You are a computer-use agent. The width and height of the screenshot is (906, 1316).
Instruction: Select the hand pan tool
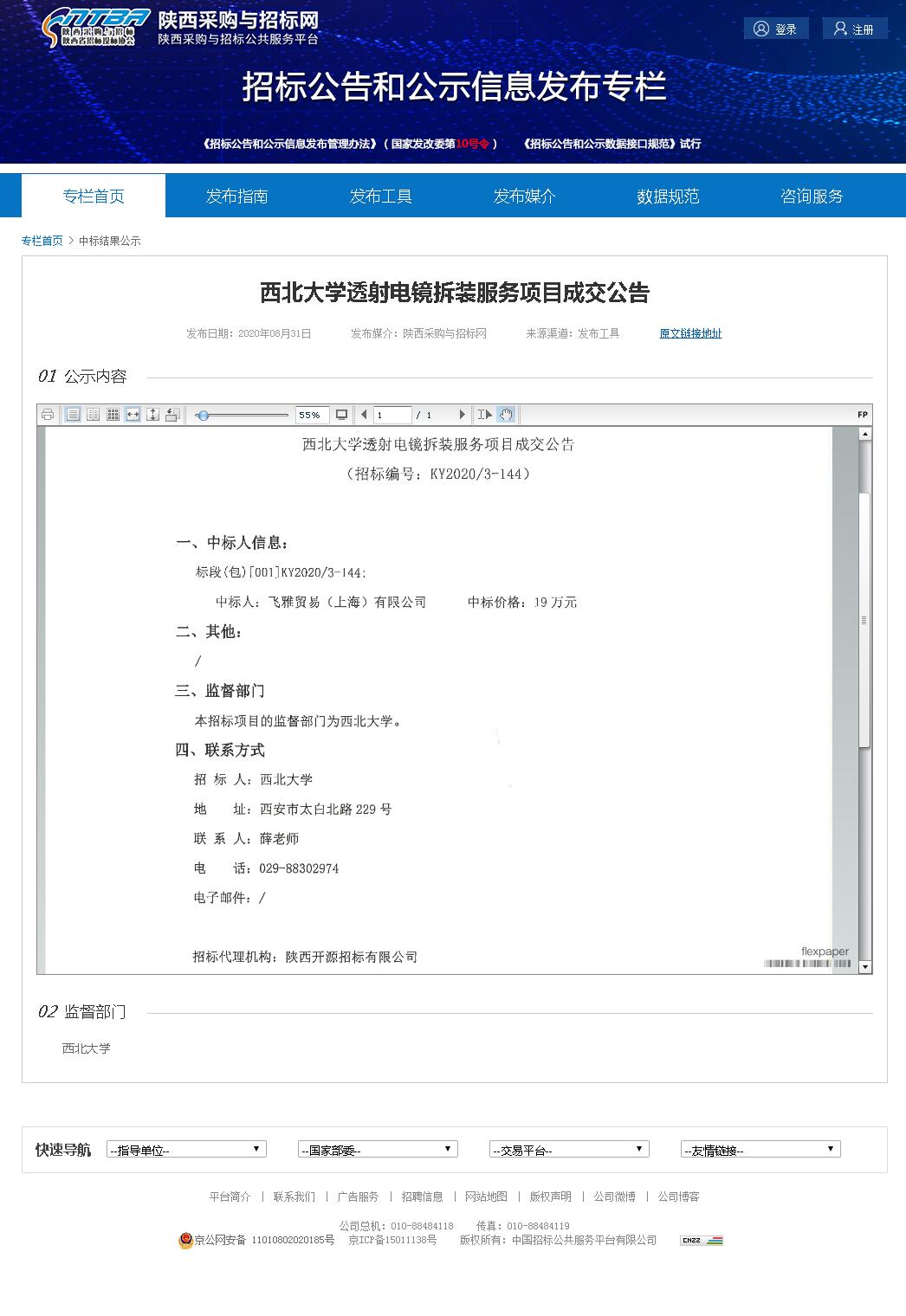click(506, 415)
